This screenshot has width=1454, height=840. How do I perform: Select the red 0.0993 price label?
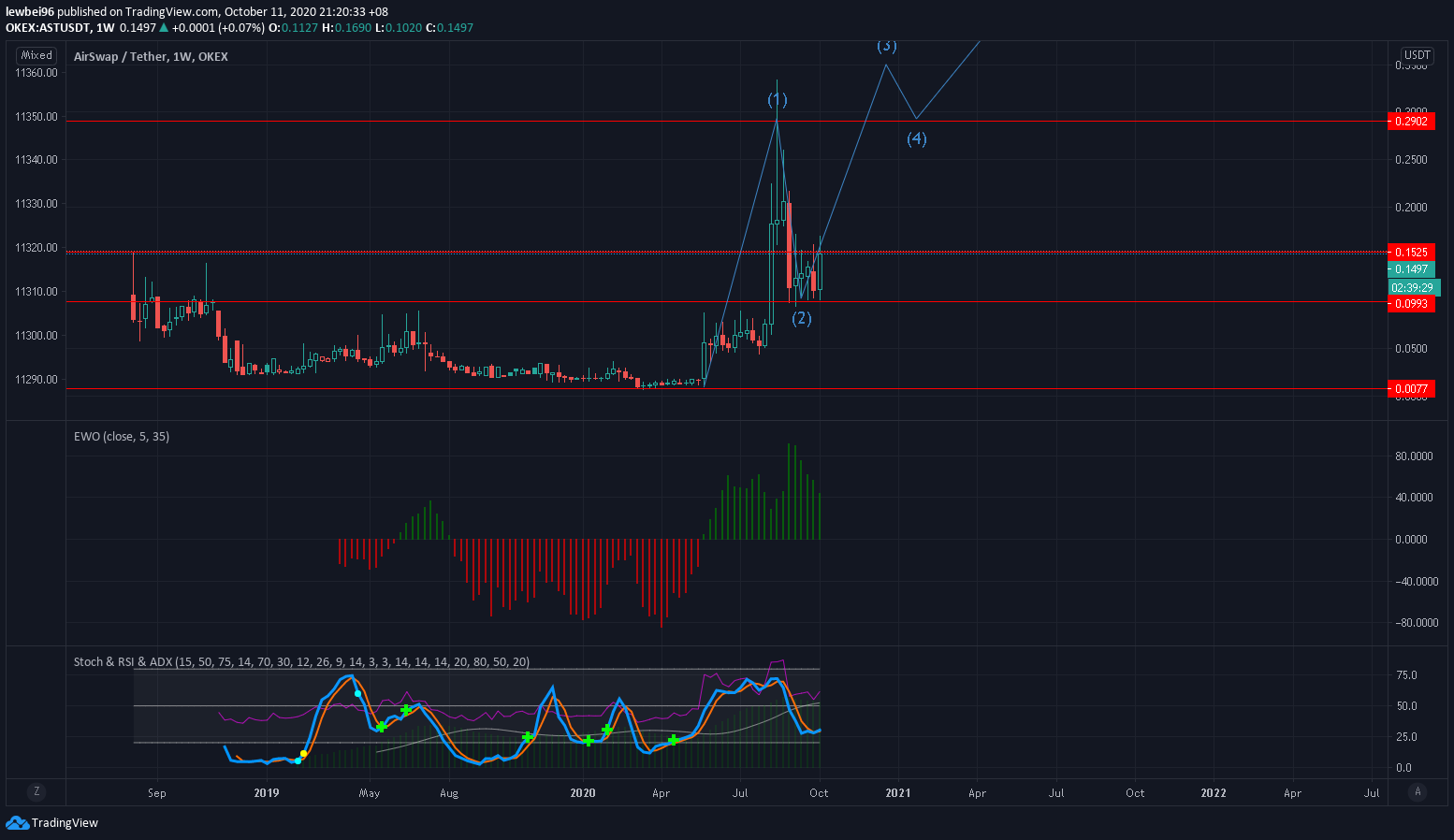pyautogui.click(x=1411, y=304)
